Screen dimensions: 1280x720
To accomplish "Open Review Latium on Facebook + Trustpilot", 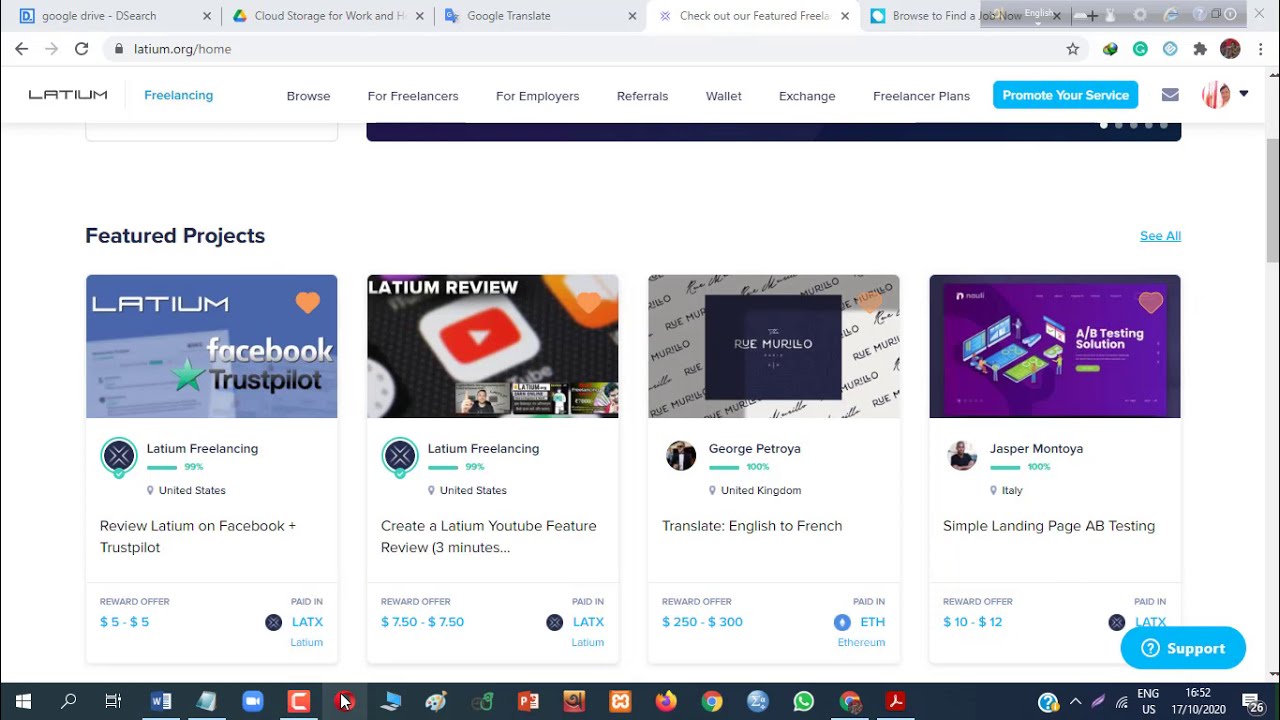I will [198, 537].
